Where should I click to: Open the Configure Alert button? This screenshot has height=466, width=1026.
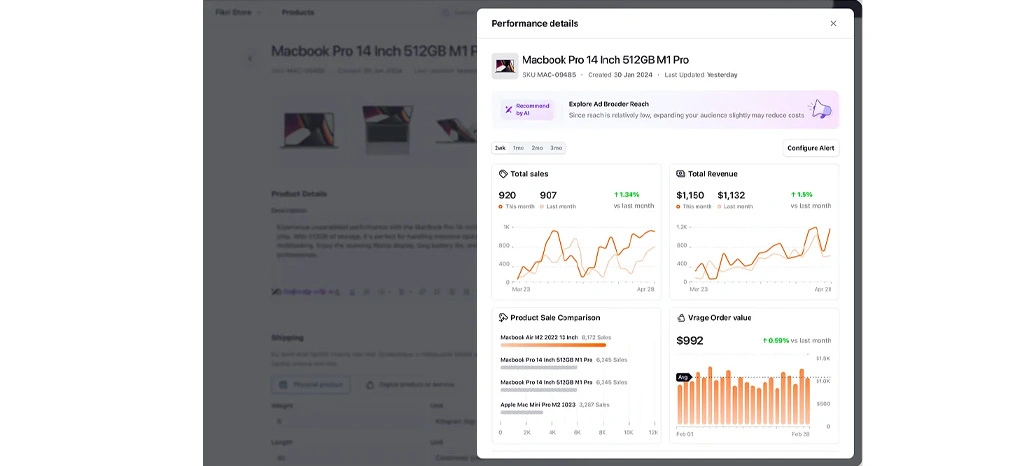click(x=811, y=148)
